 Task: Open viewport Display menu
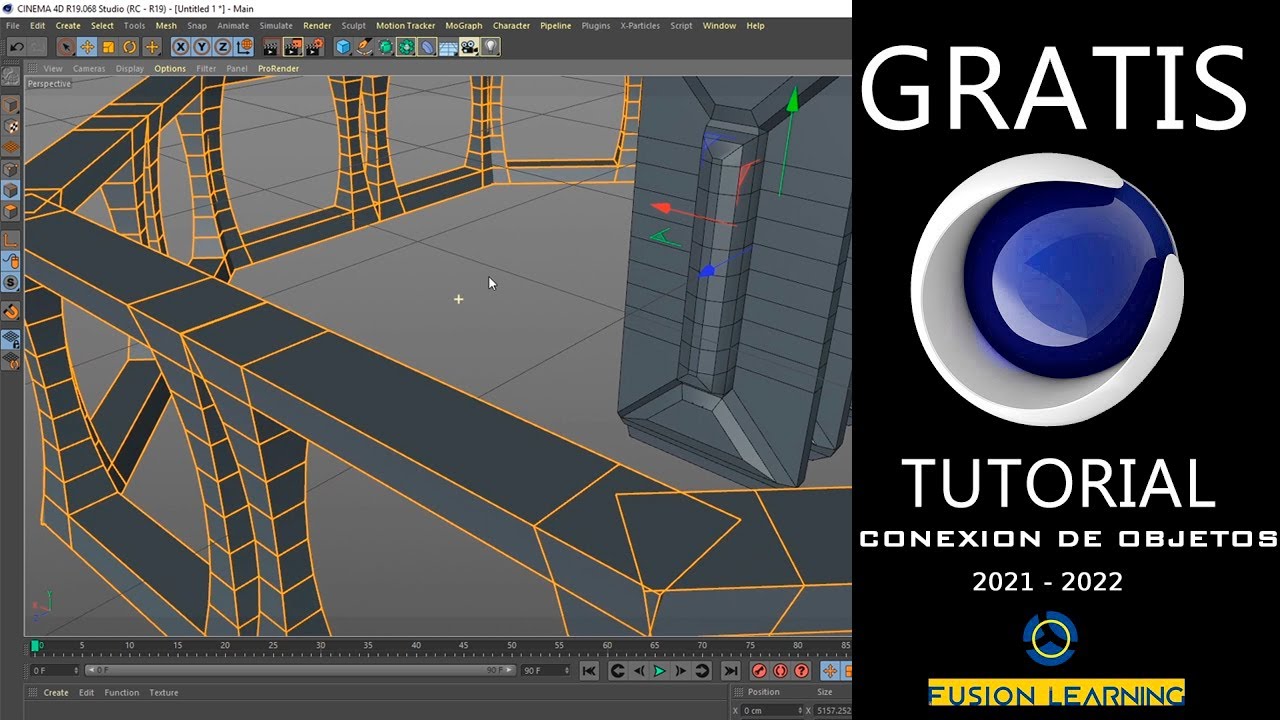tap(130, 69)
